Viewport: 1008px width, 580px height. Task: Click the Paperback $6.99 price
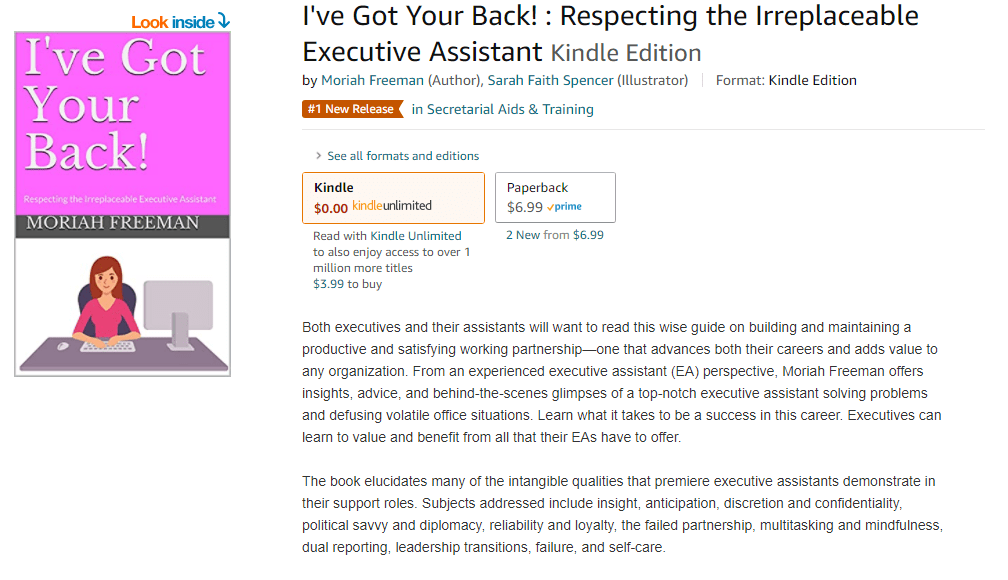tap(524, 208)
